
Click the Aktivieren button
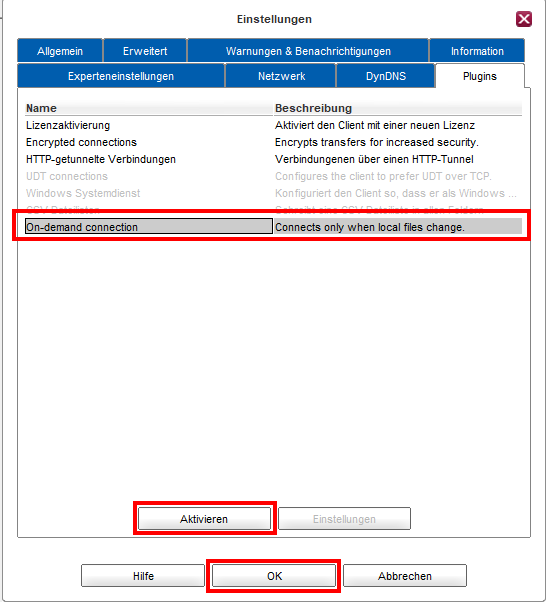click(204, 519)
